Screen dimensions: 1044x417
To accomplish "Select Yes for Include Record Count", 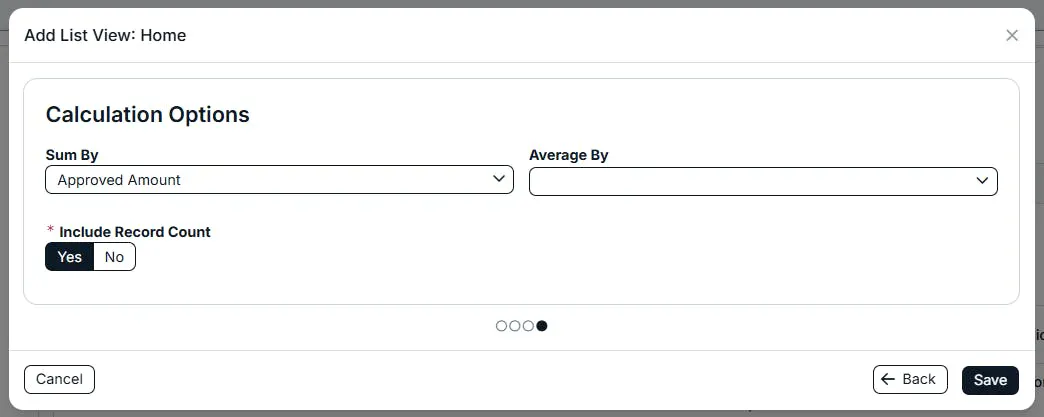I will point(69,256).
